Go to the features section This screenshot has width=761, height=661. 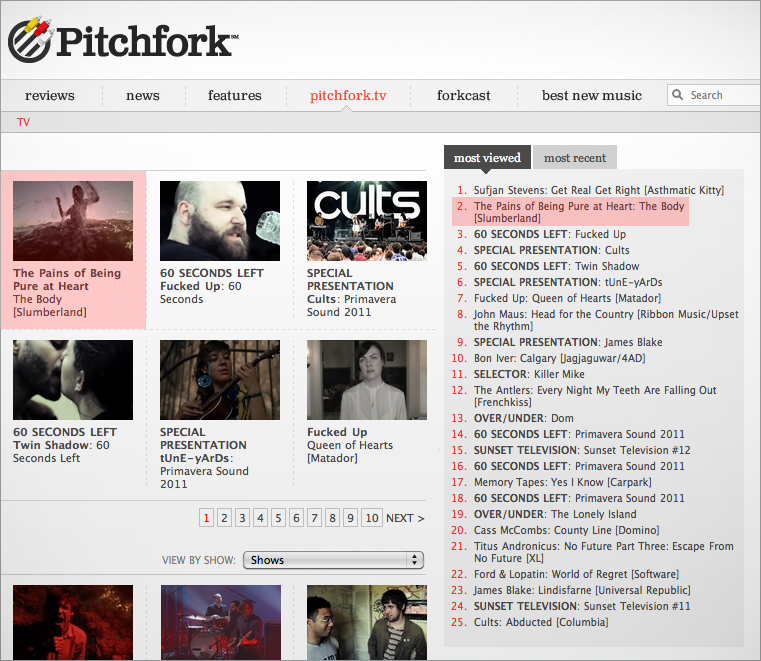click(x=234, y=95)
